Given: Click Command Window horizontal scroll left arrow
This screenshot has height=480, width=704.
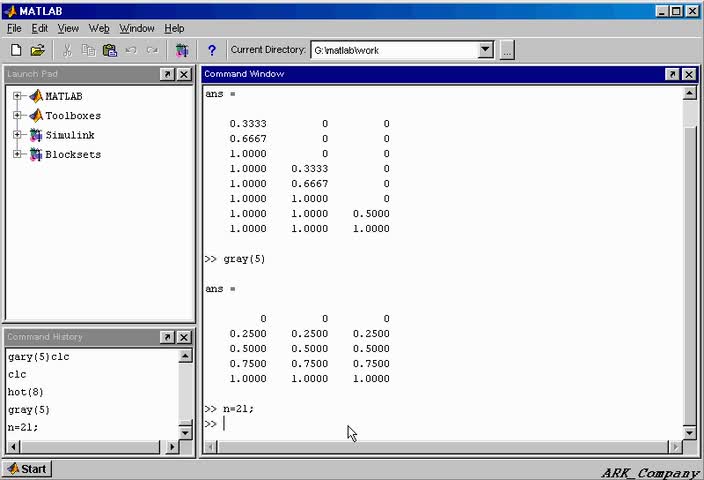Looking at the screenshot, I should 211,447.
